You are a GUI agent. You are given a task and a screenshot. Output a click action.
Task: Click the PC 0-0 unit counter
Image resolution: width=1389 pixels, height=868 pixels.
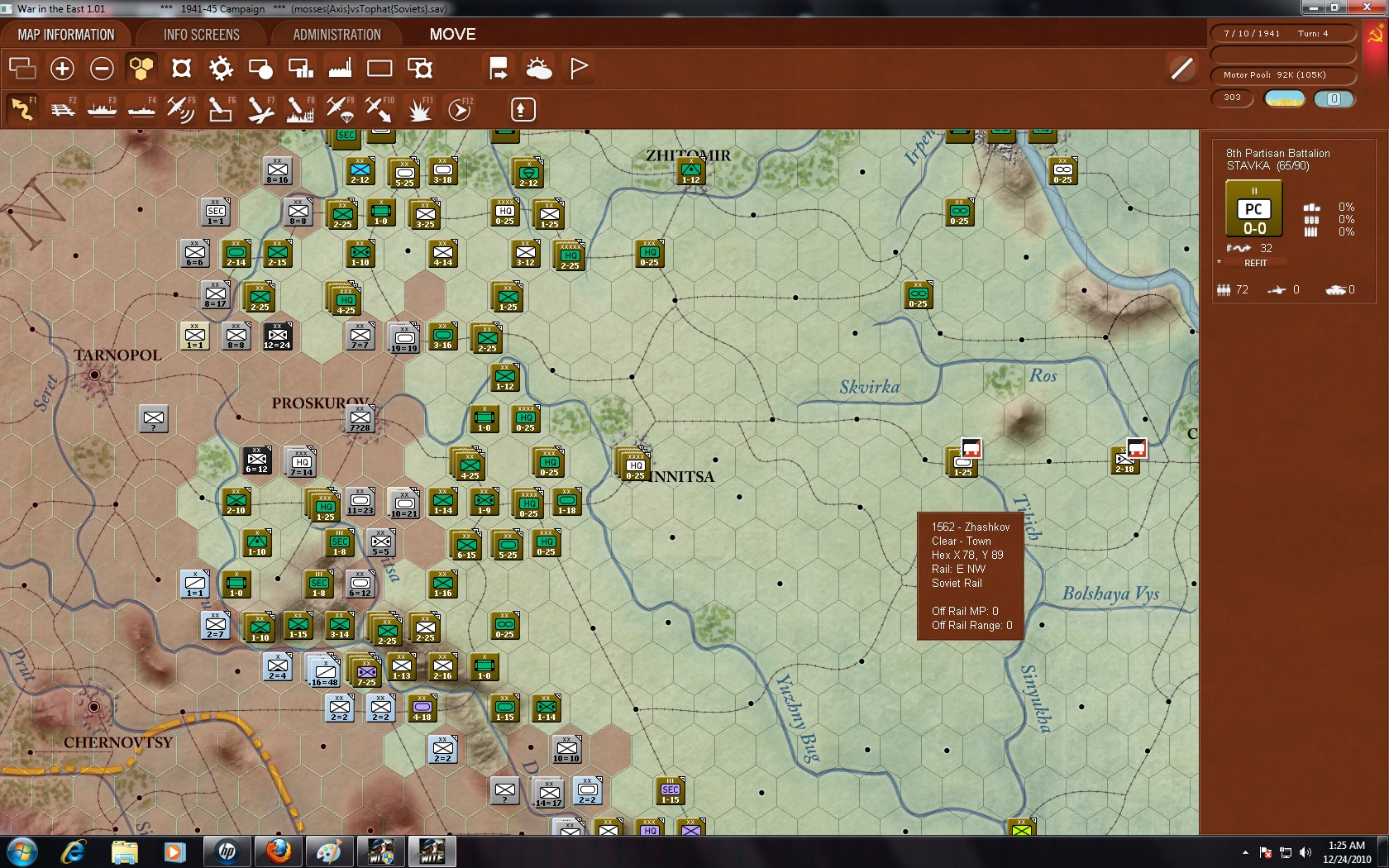[x=1253, y=208]
